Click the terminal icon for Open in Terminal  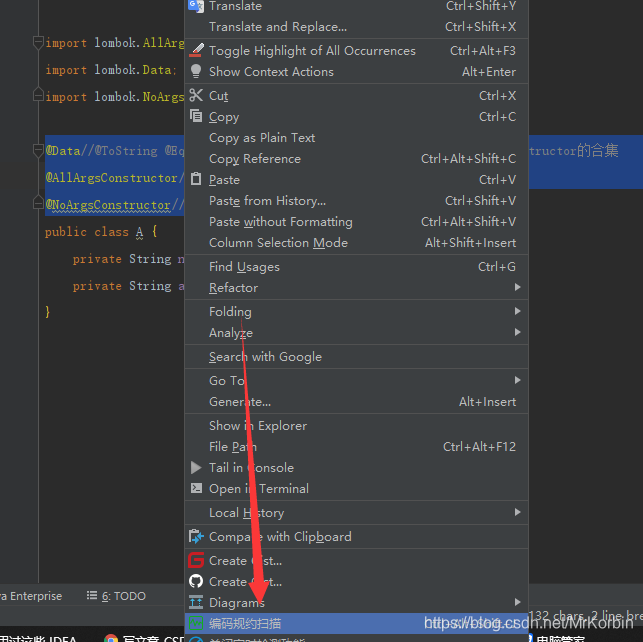pyautogui.click(x=196, y=488)
